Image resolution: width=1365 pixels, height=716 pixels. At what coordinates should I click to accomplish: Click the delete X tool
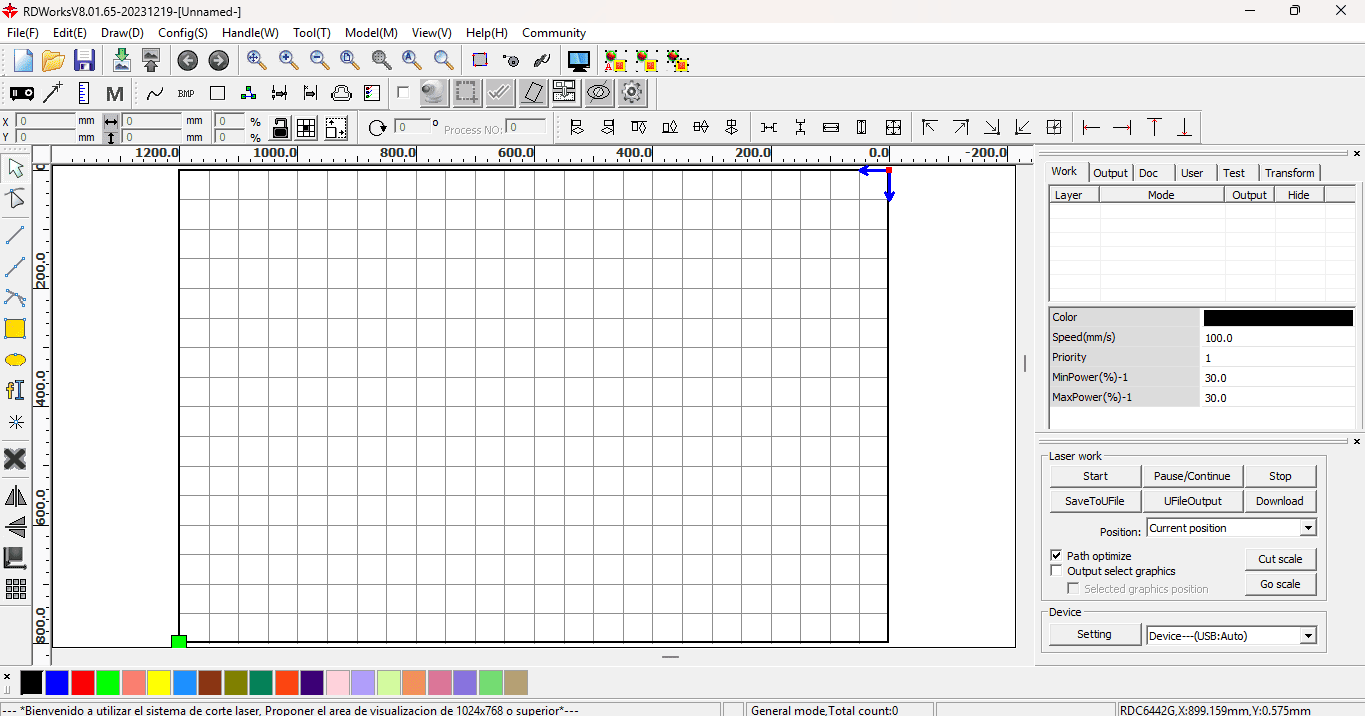(x=15, y=459)
